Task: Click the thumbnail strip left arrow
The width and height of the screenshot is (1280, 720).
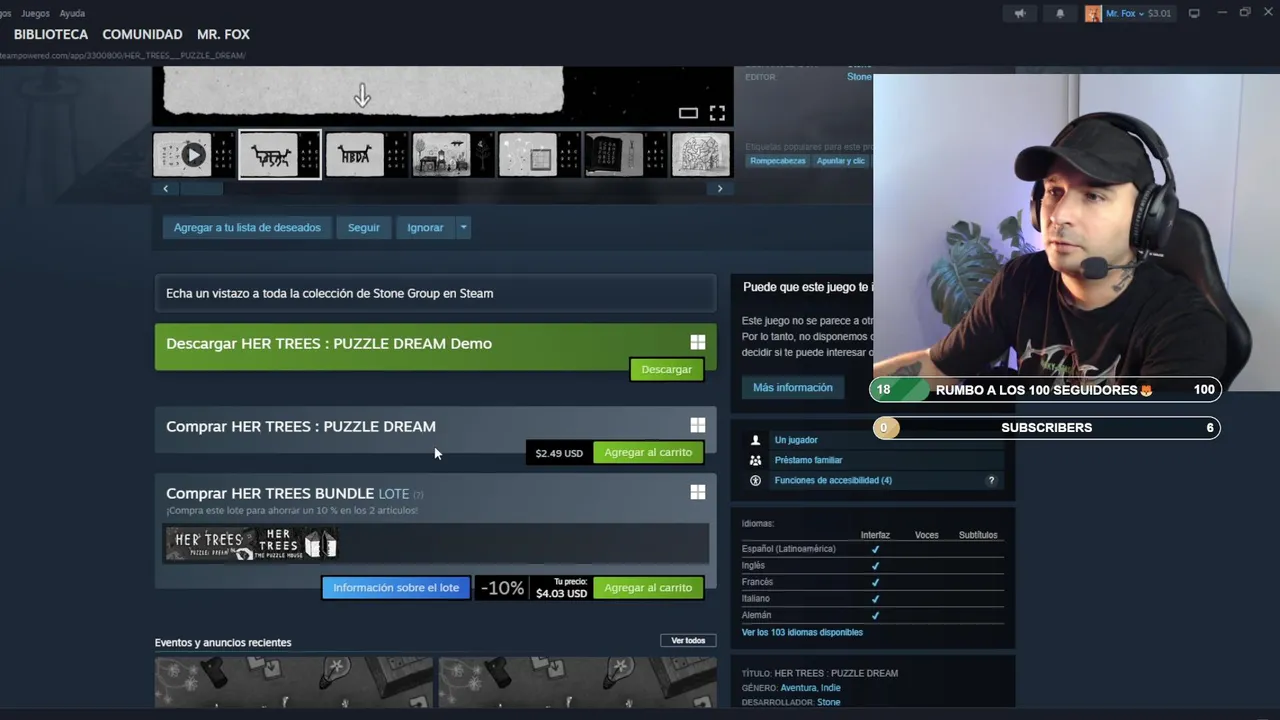Action: click(x=166, y=188)
